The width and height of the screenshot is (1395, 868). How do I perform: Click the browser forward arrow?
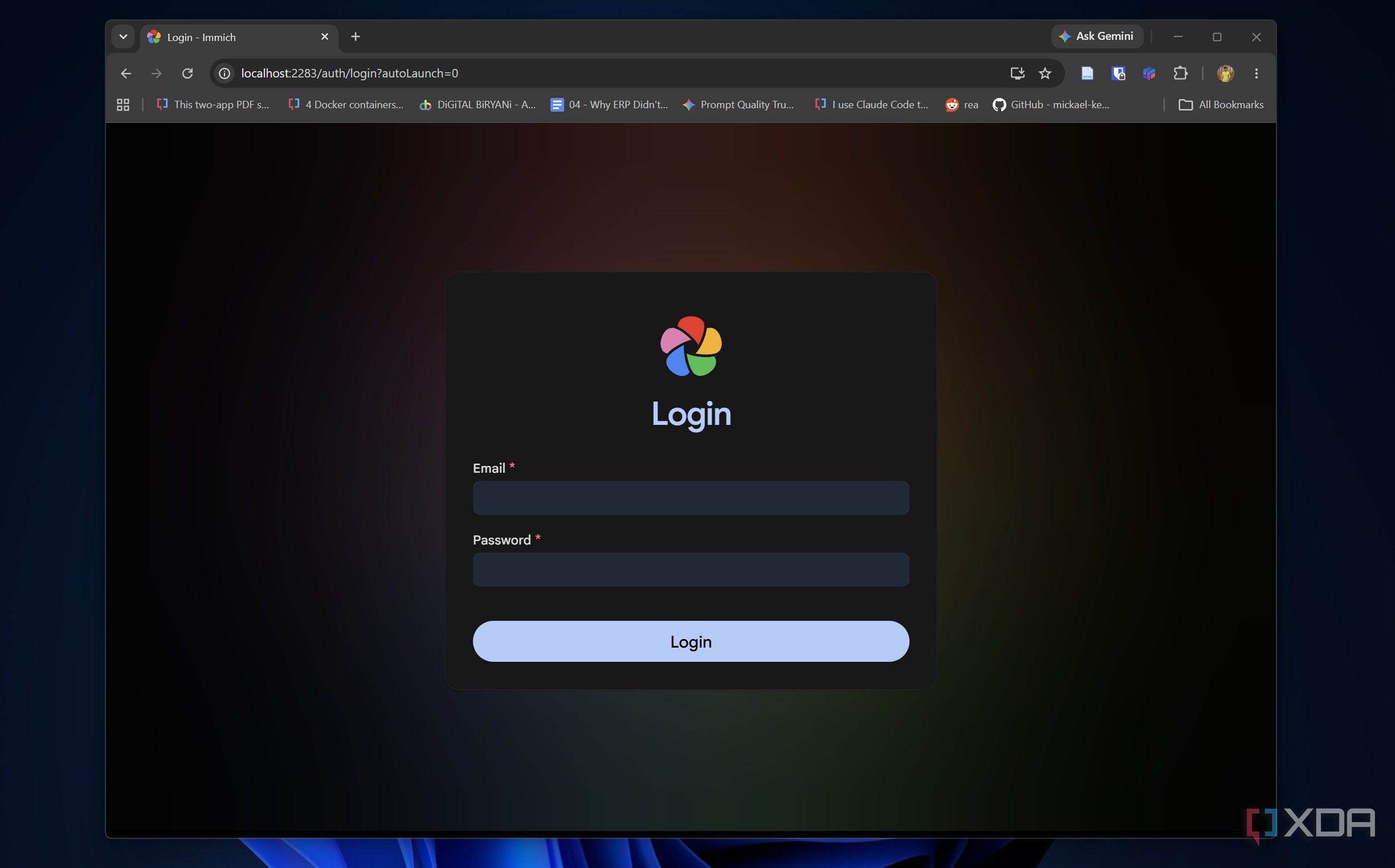tap(156, 73)
